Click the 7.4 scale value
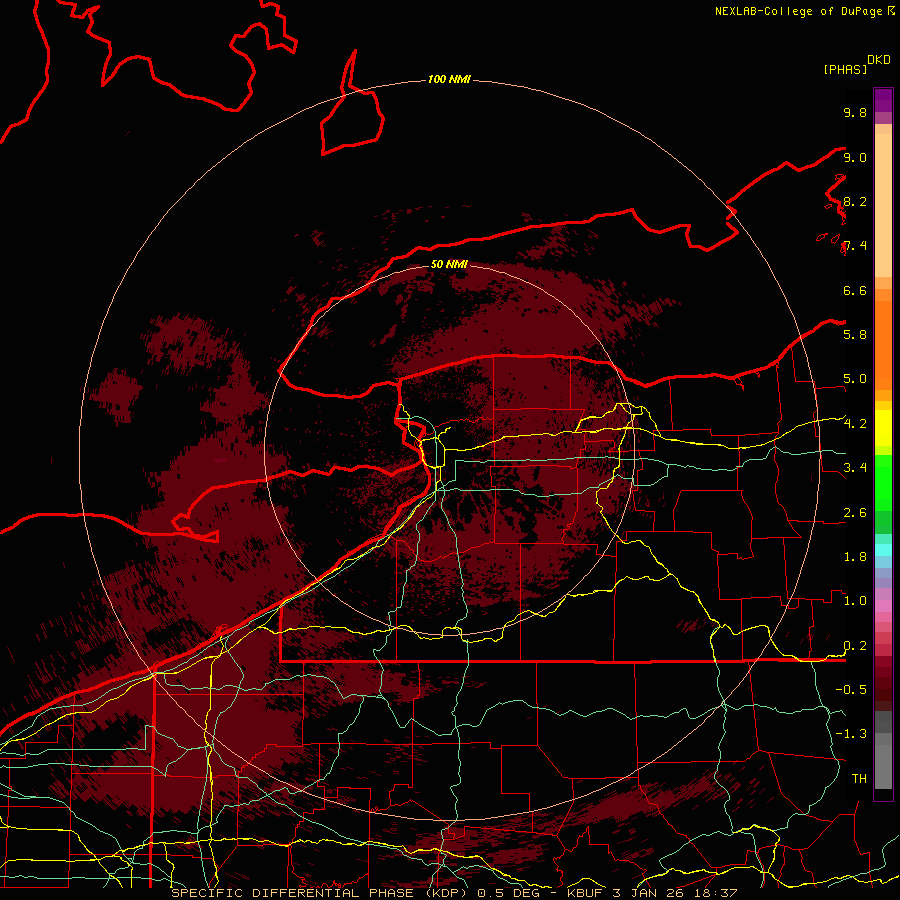This screenshot has width=900, height=900. 855,246
